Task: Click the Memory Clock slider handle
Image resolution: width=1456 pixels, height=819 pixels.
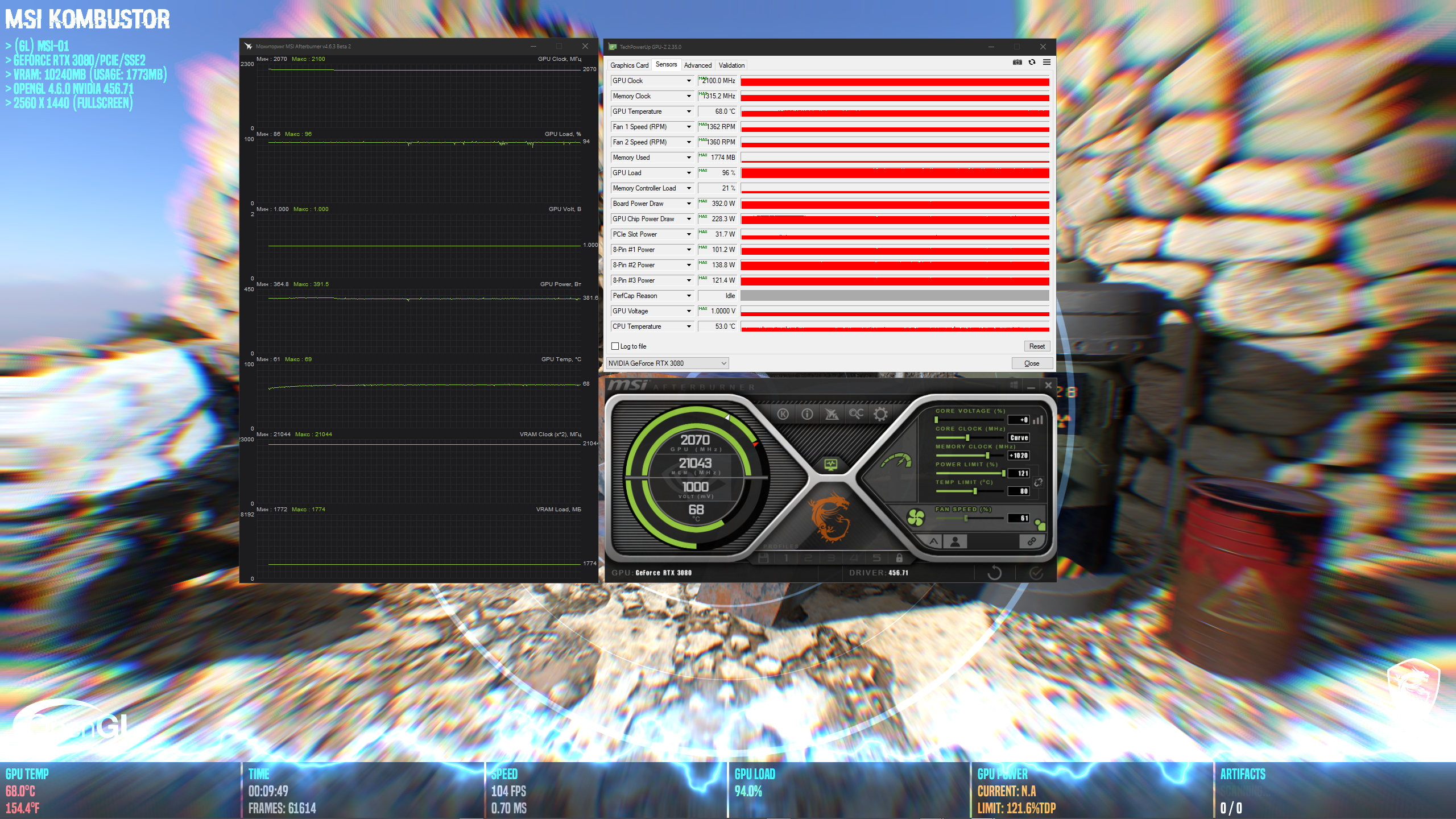Action: [x=987, y=456]
